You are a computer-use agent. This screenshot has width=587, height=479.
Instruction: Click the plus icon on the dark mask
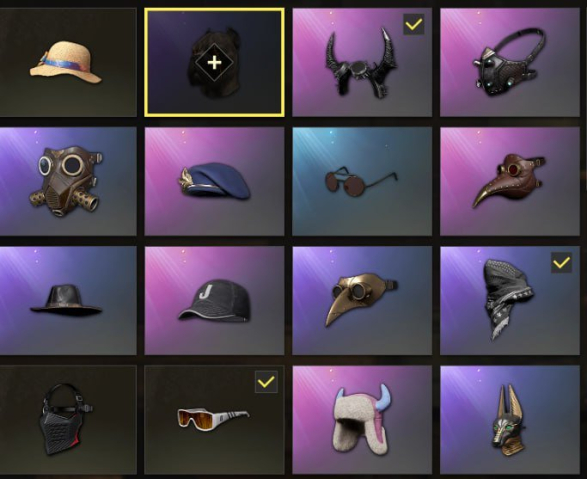coord(214,62)
